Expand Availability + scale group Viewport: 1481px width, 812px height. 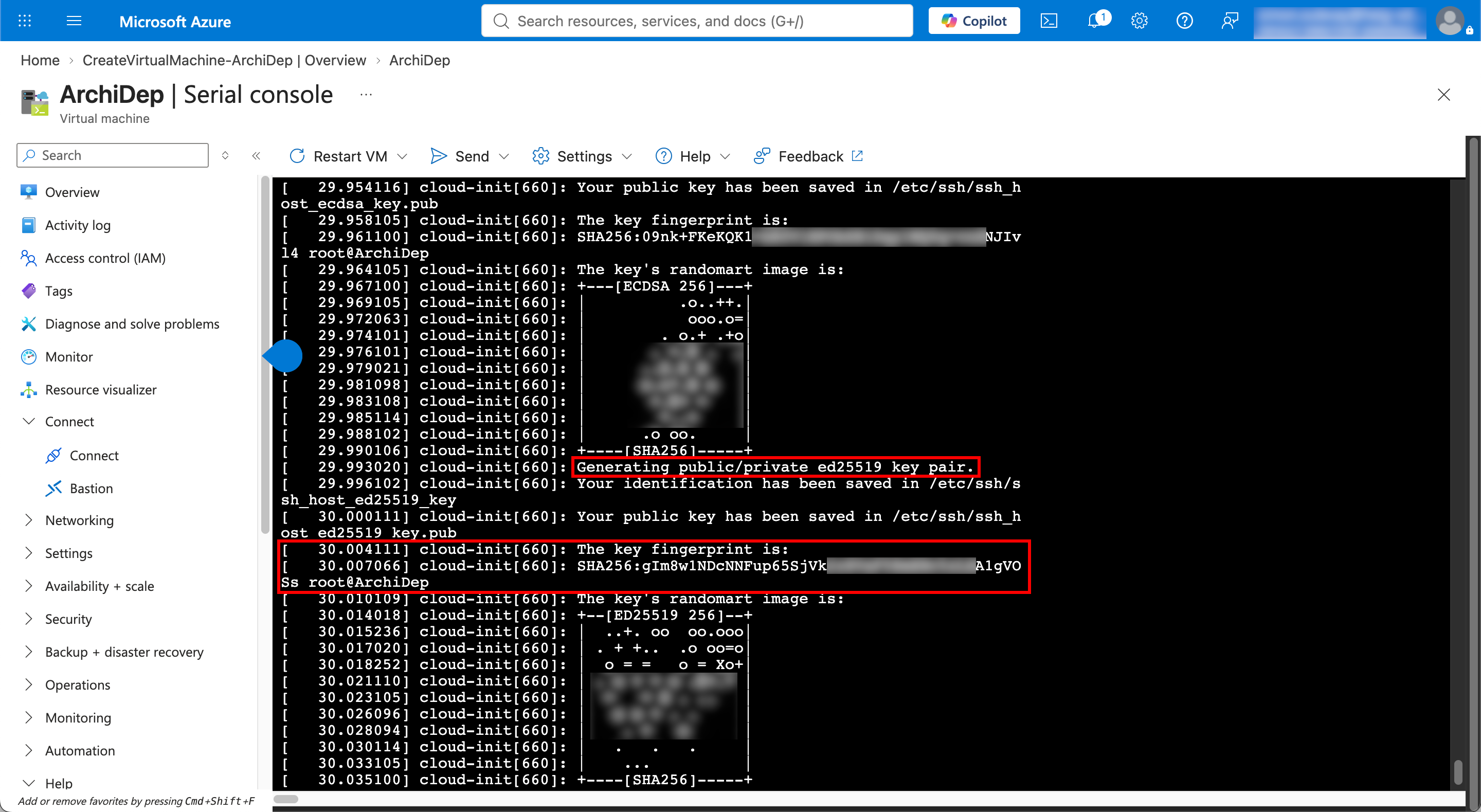[x=29, y=586]
